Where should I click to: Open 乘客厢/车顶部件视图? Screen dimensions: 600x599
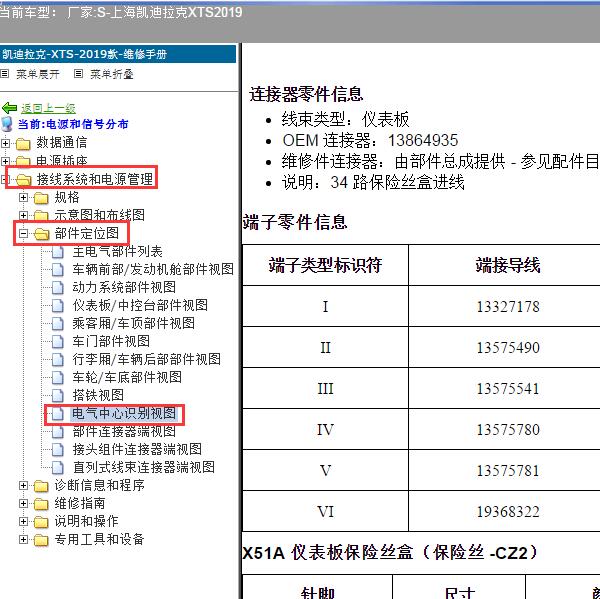134,323
